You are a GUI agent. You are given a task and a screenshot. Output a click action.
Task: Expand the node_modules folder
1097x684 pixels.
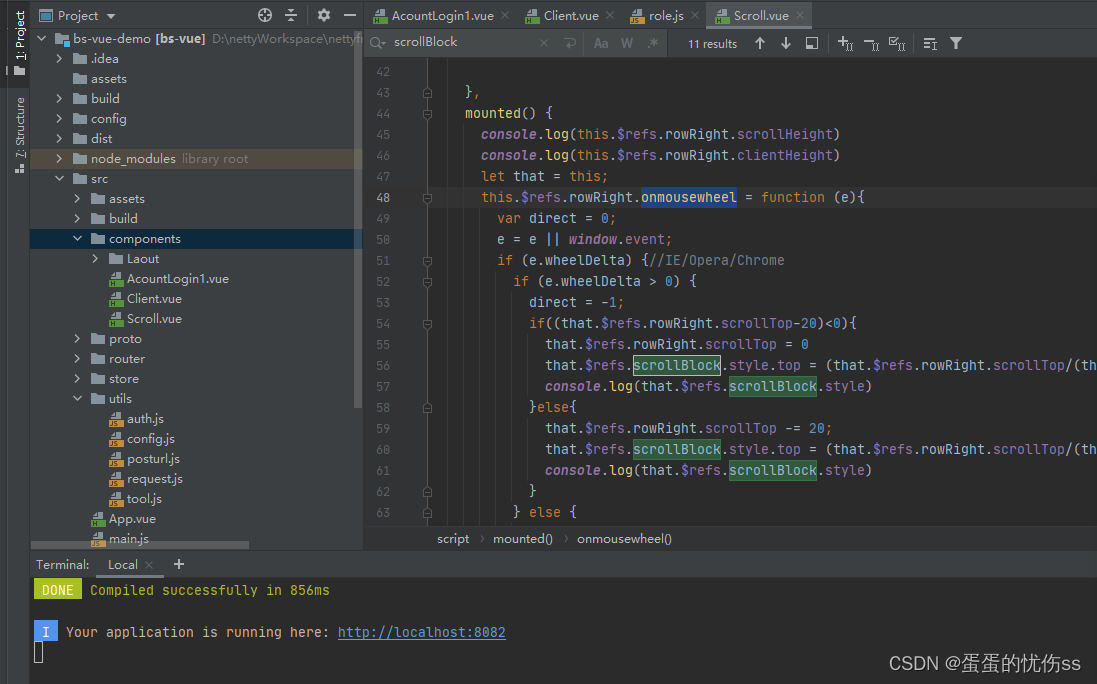[59, 158]
